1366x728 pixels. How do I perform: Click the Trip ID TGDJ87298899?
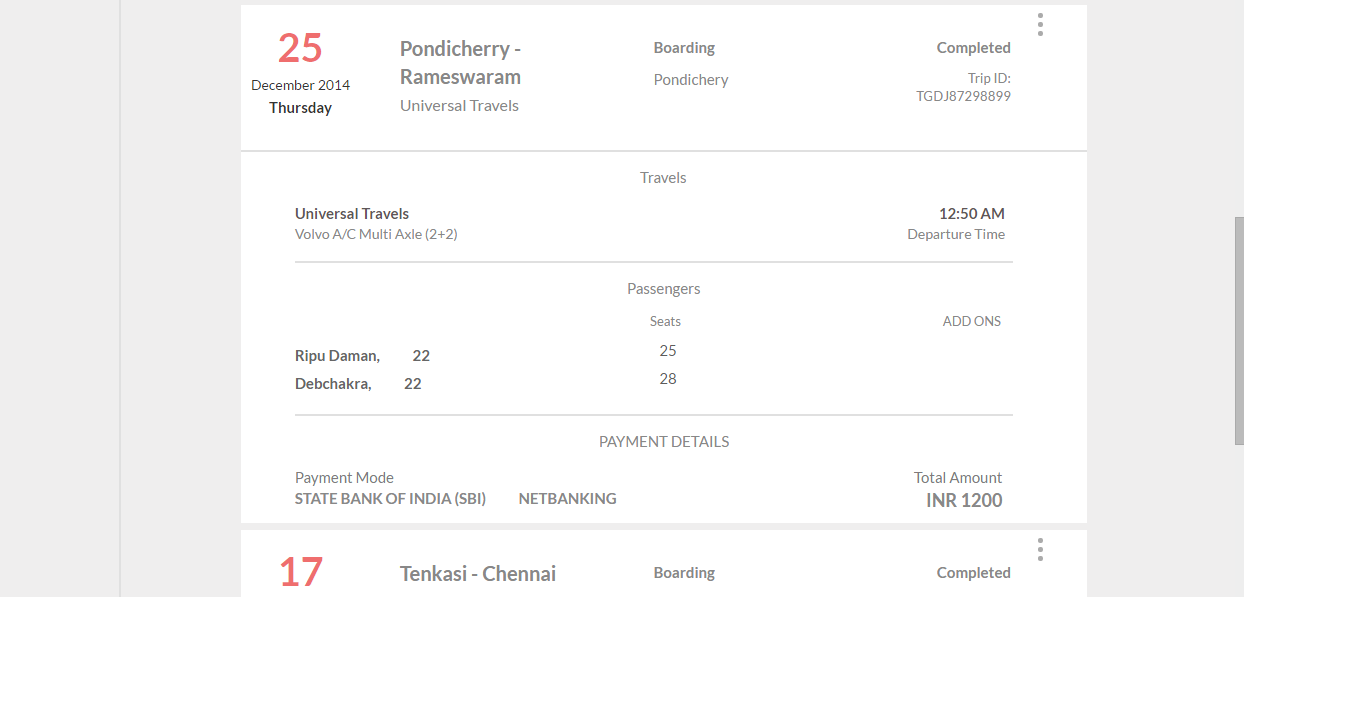point(963,97)
